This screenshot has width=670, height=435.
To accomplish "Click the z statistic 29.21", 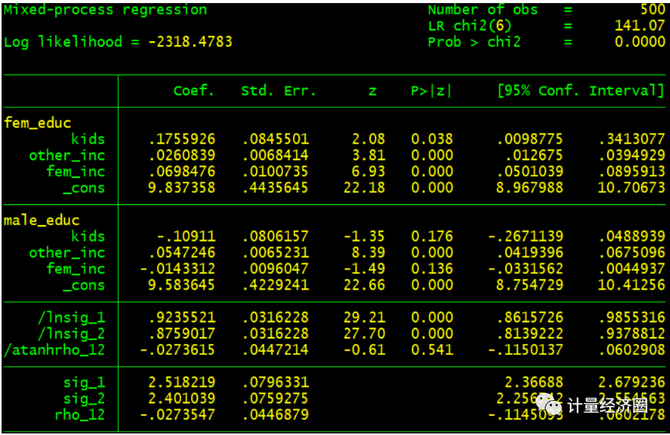I will [364, 317].
